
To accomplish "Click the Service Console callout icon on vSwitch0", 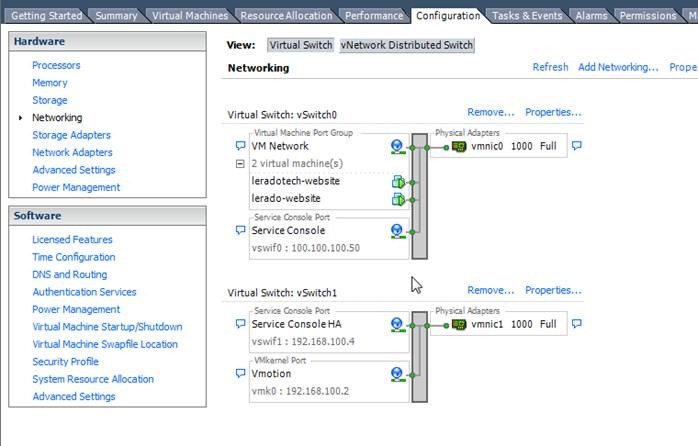I will coord(240,230).
